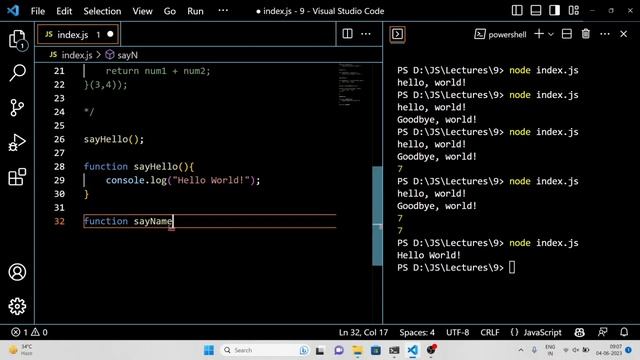Kill the terminal with trash icon

coord(586,34)
